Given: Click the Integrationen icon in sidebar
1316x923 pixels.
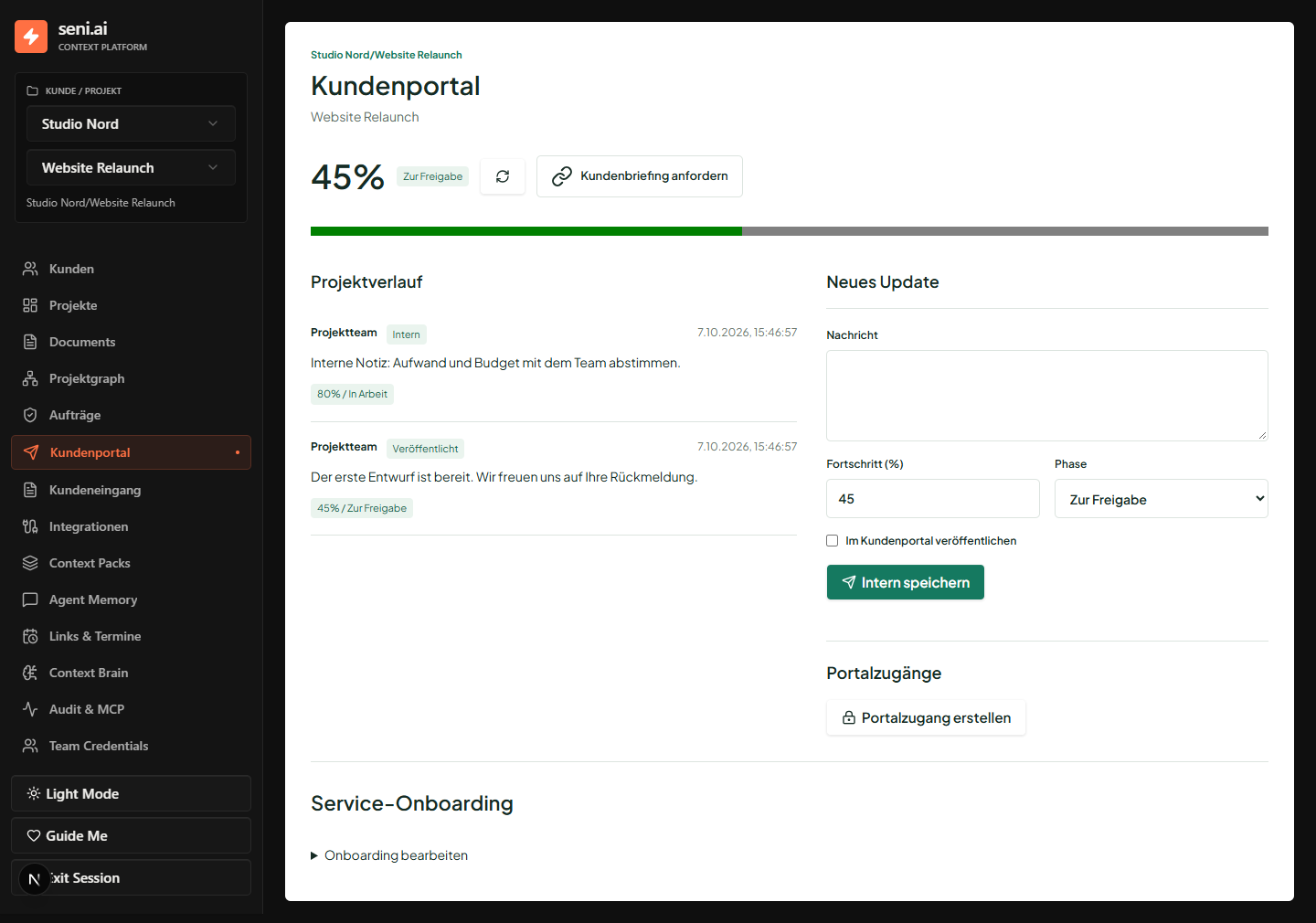Looking at the screenshot, I should [30, 526].
